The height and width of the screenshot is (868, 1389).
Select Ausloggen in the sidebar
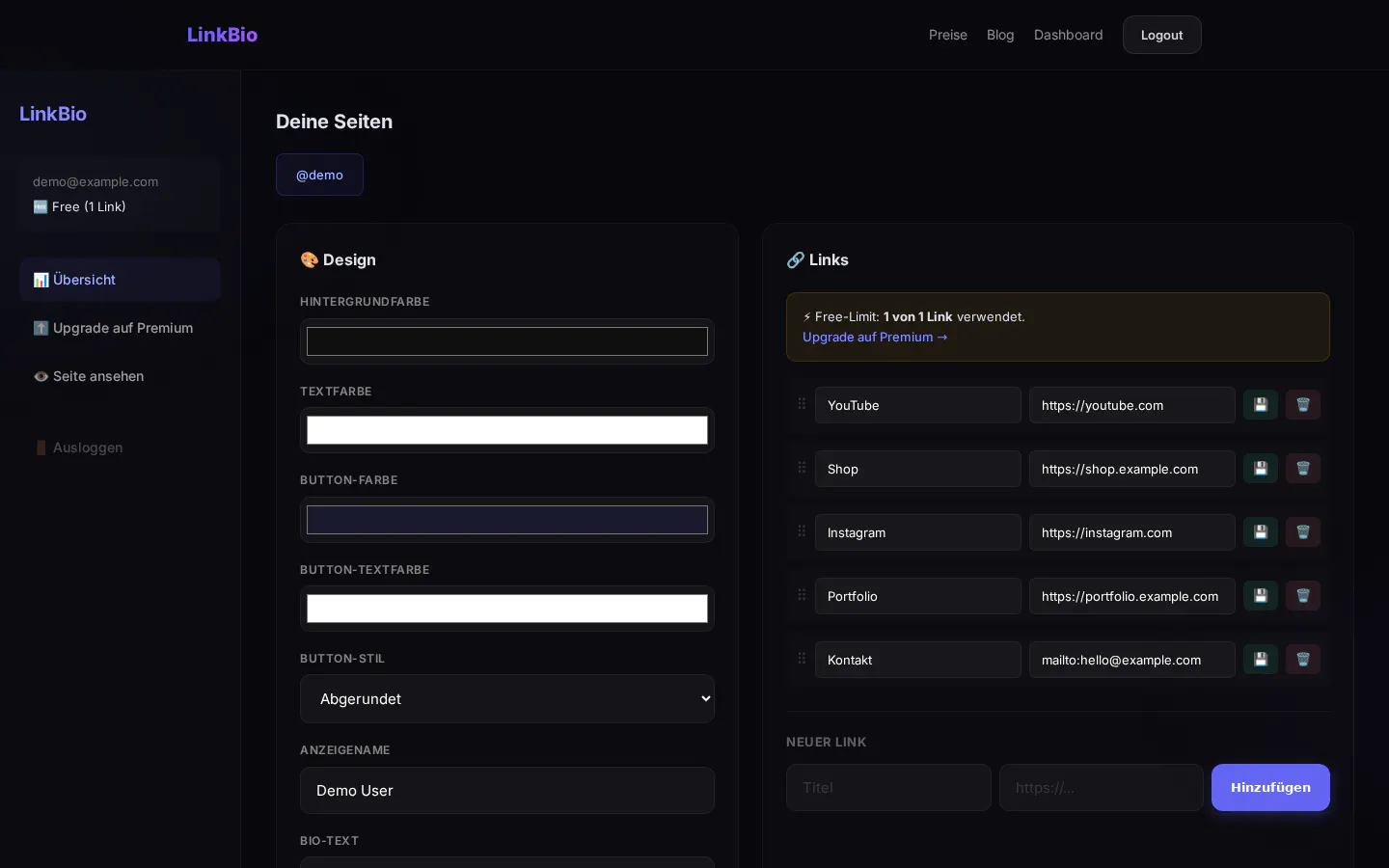click(x=120, y=448)
